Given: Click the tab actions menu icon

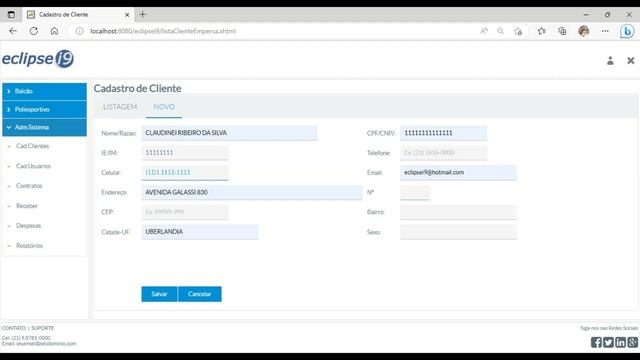Looking at the screenshot, I should (11, 15).
